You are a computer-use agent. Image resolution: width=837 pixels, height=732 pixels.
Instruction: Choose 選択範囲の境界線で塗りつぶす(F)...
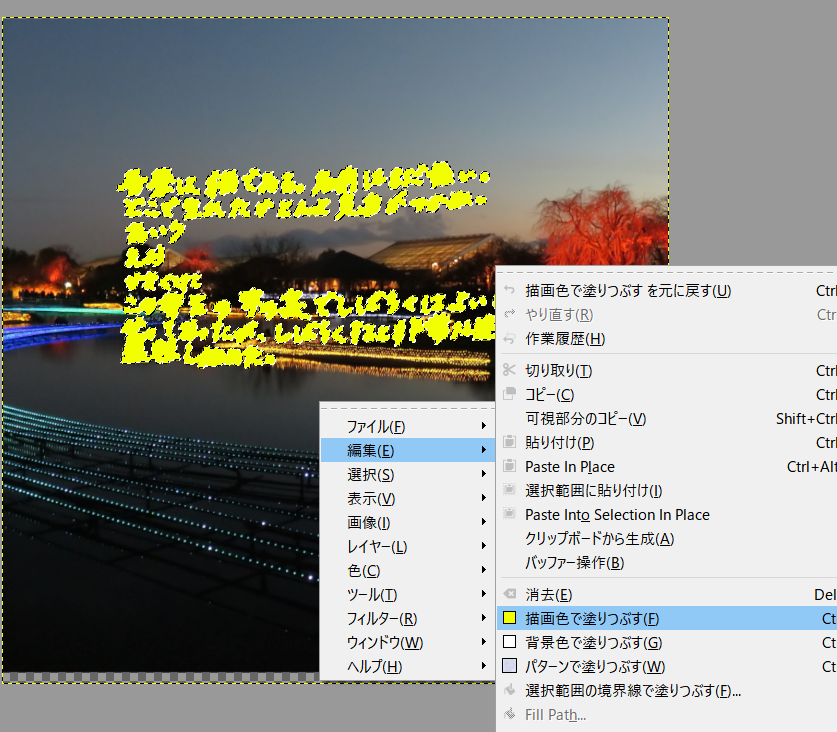tap(667, 690)
